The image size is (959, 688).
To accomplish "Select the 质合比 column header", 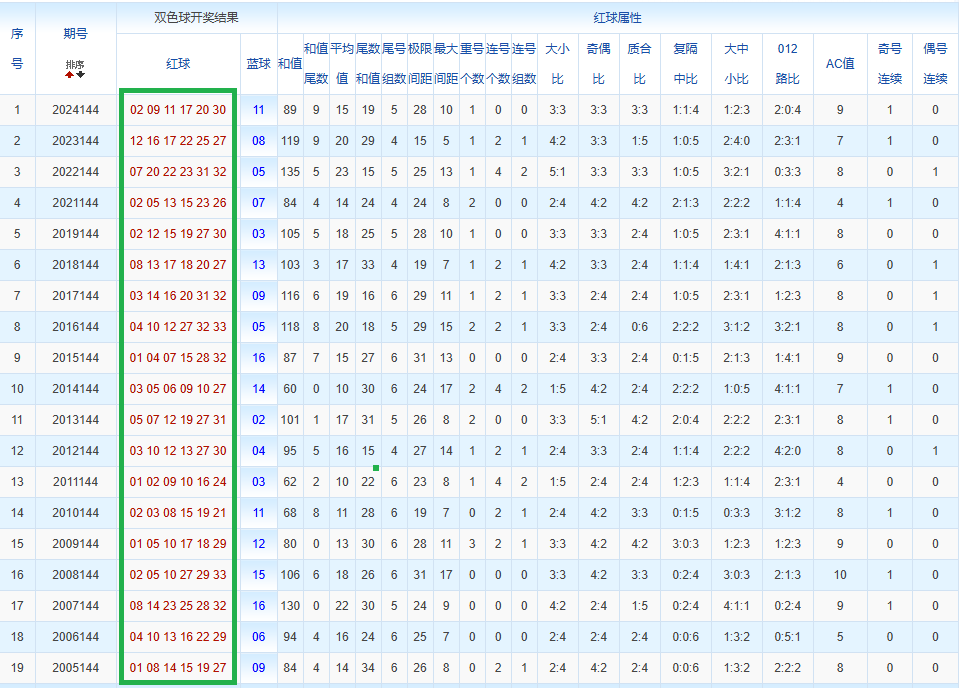I will [x=639, y=64].
